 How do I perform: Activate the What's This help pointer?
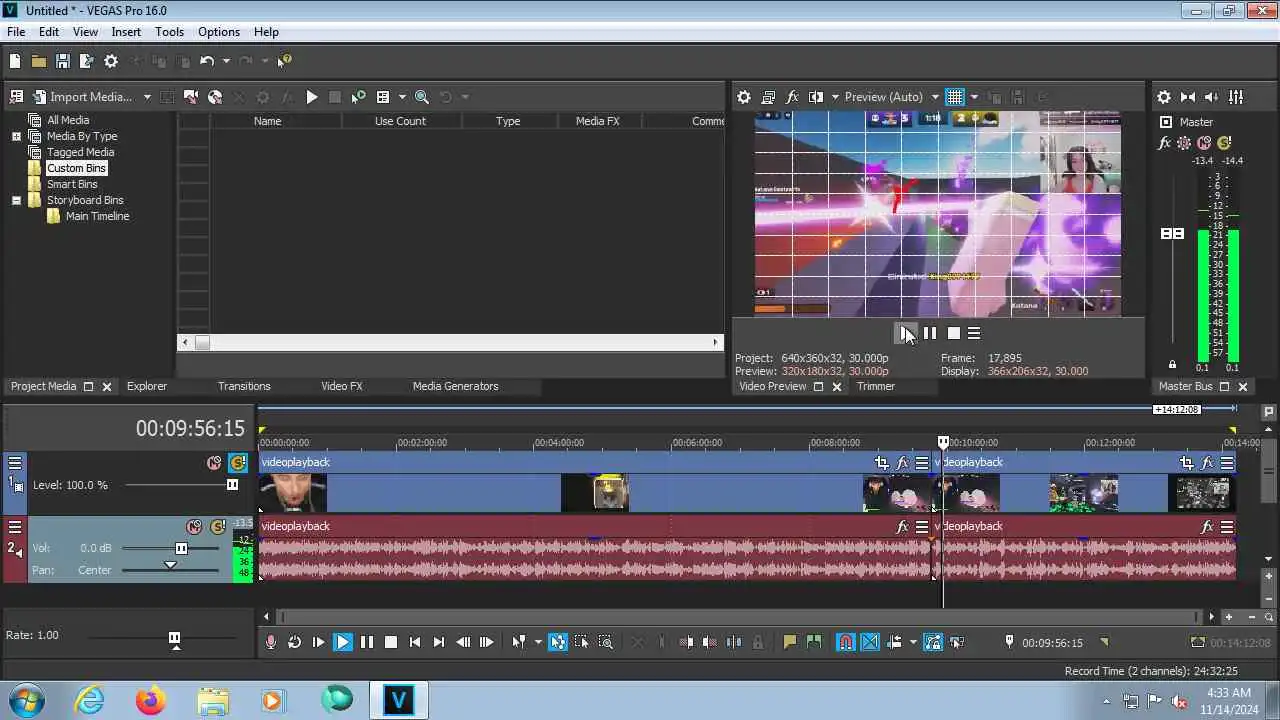284,61
